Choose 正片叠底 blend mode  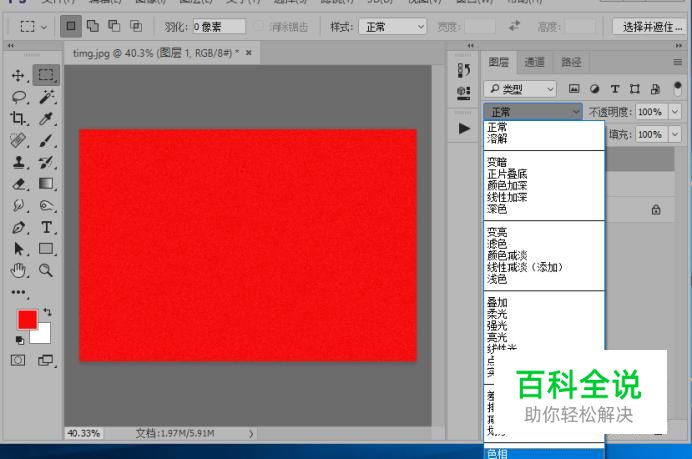507,174
